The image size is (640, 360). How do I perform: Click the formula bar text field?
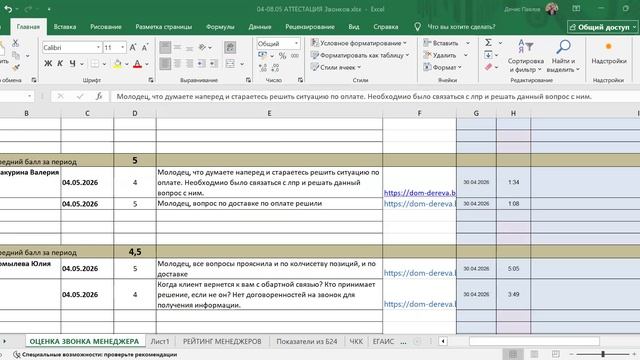pyautogui.click(x=373, y=96)
